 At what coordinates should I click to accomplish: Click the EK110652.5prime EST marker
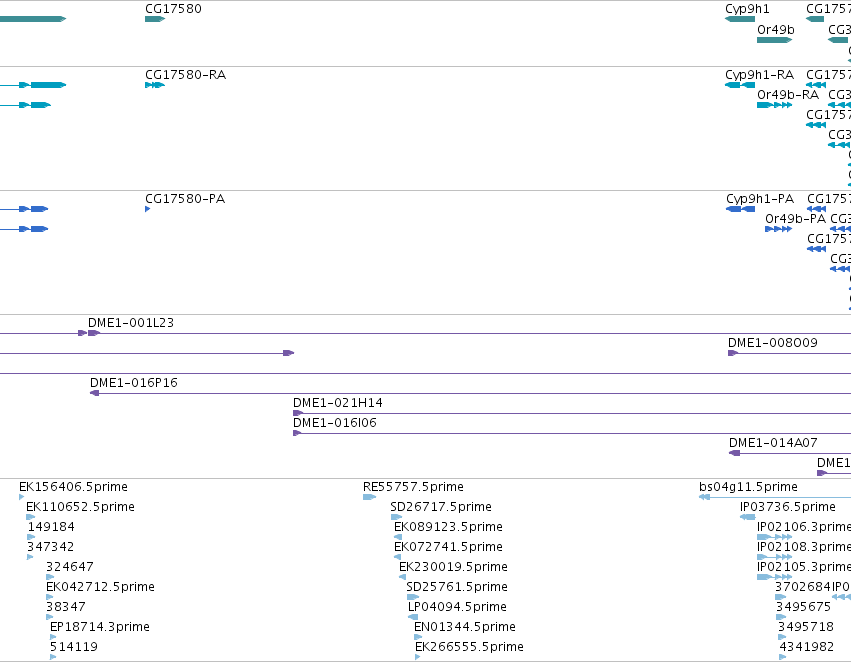(x=31, y=517)
